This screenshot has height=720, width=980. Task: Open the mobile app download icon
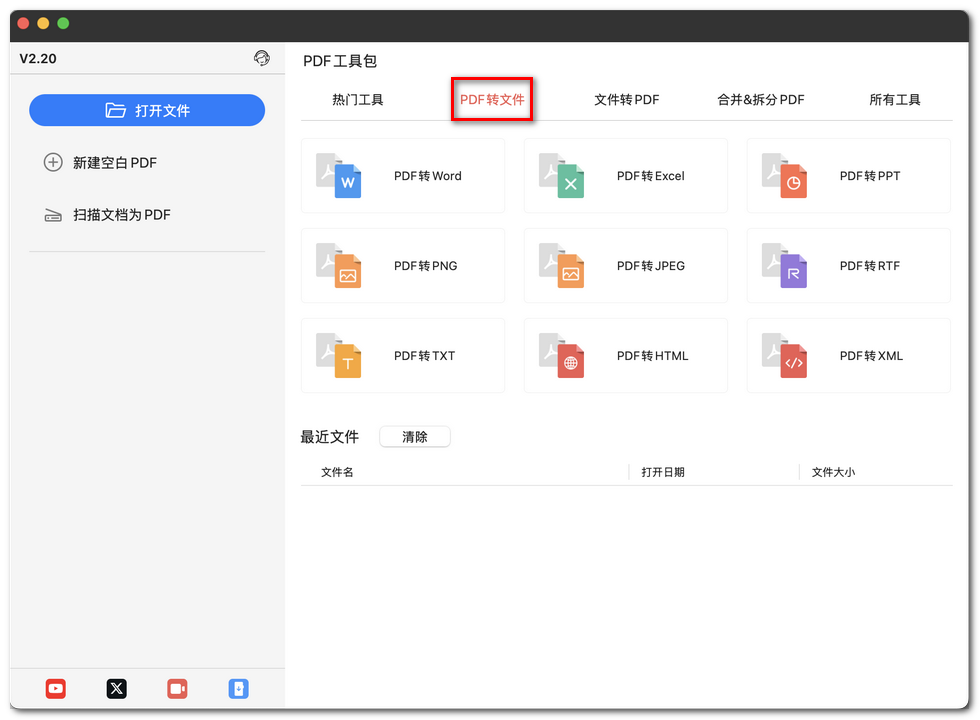coord(238,689)
